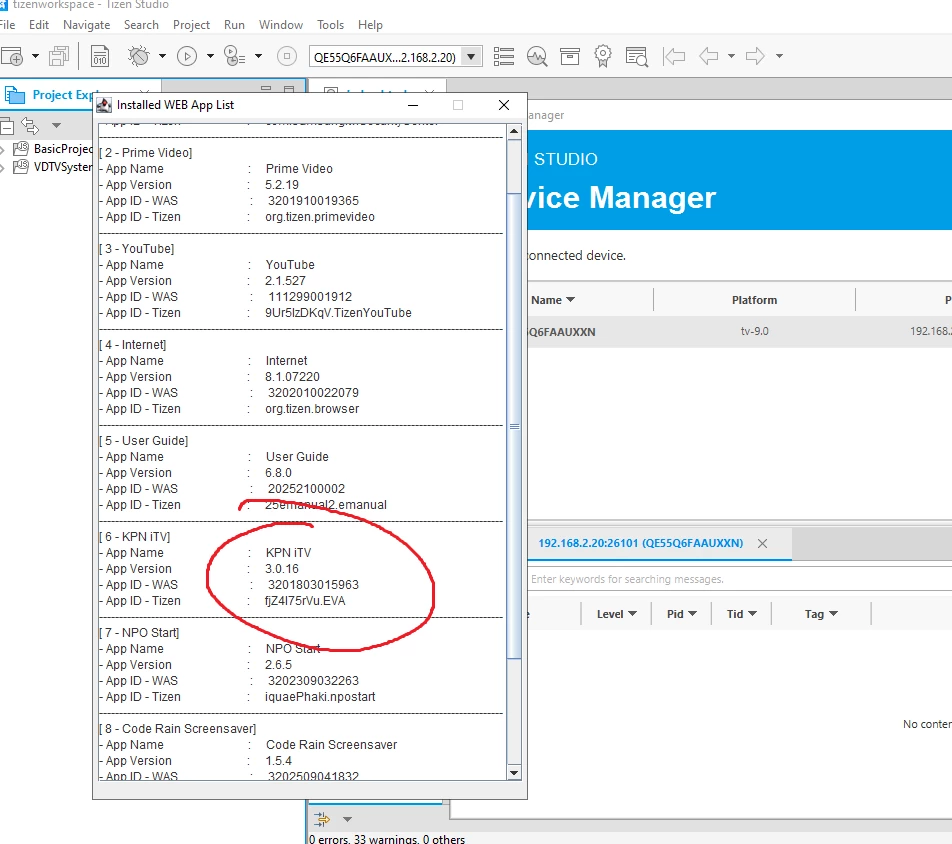This screenshot has width=952, height=844.
Task: Click the New project toolbar icon
Action: pos(12,56)
